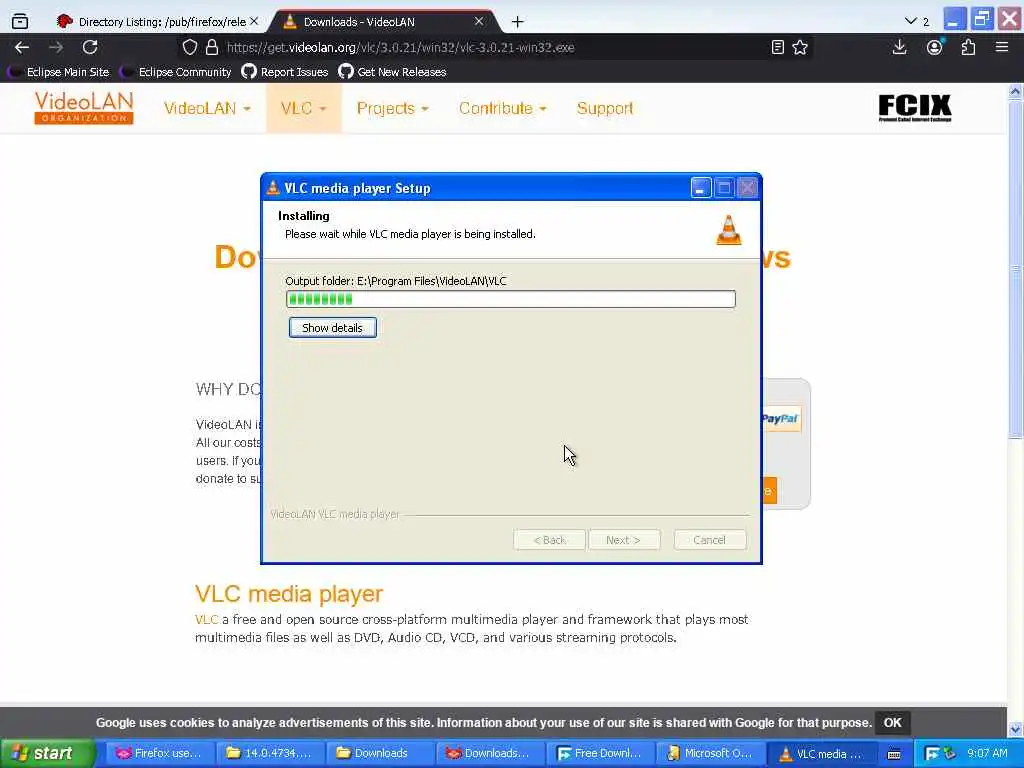Expand the Projects navigation dropdown
The height and width of the screenshot is (768, 1024).
392,108
